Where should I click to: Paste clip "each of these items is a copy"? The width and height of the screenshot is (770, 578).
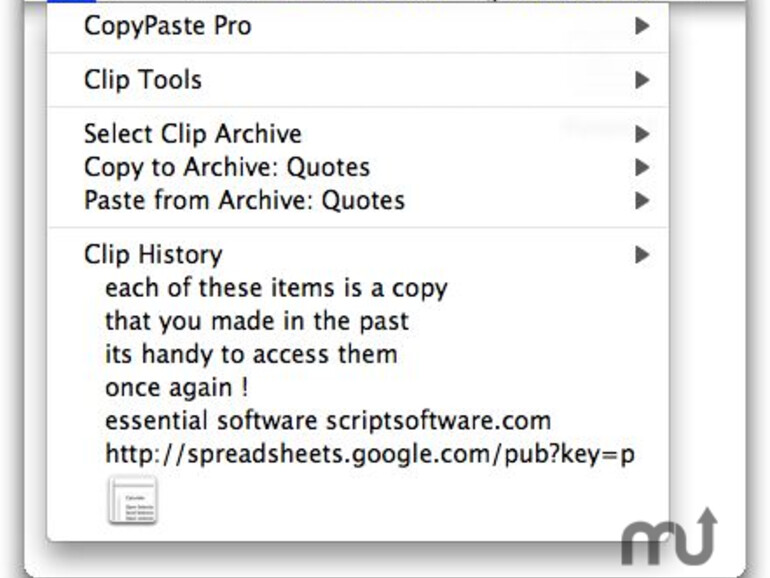276,288
